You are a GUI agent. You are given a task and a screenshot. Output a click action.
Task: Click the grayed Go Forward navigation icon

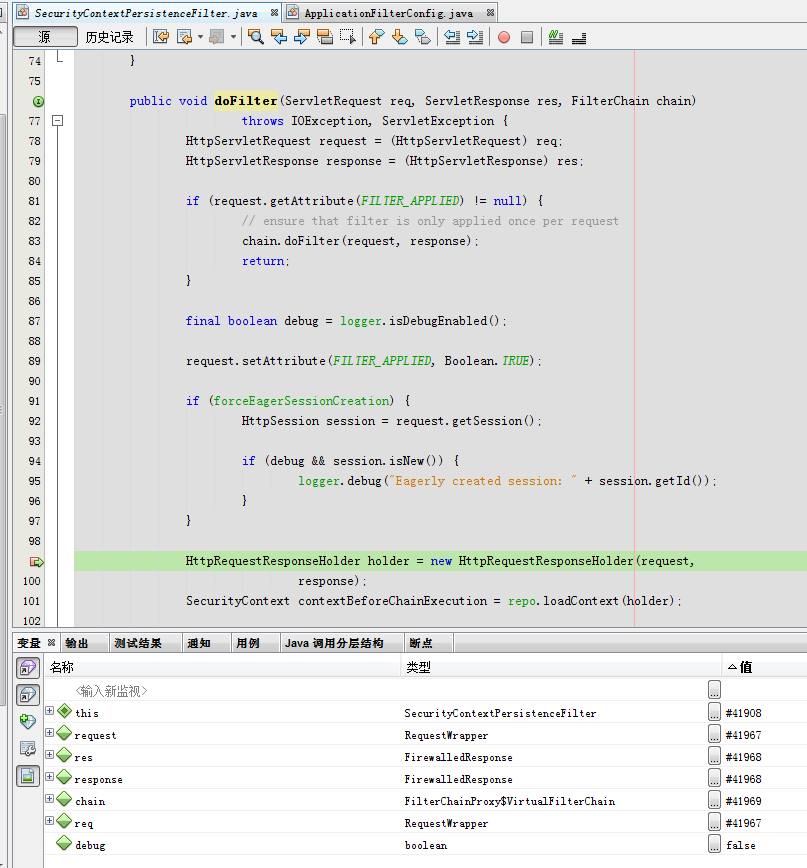point(216,37)
